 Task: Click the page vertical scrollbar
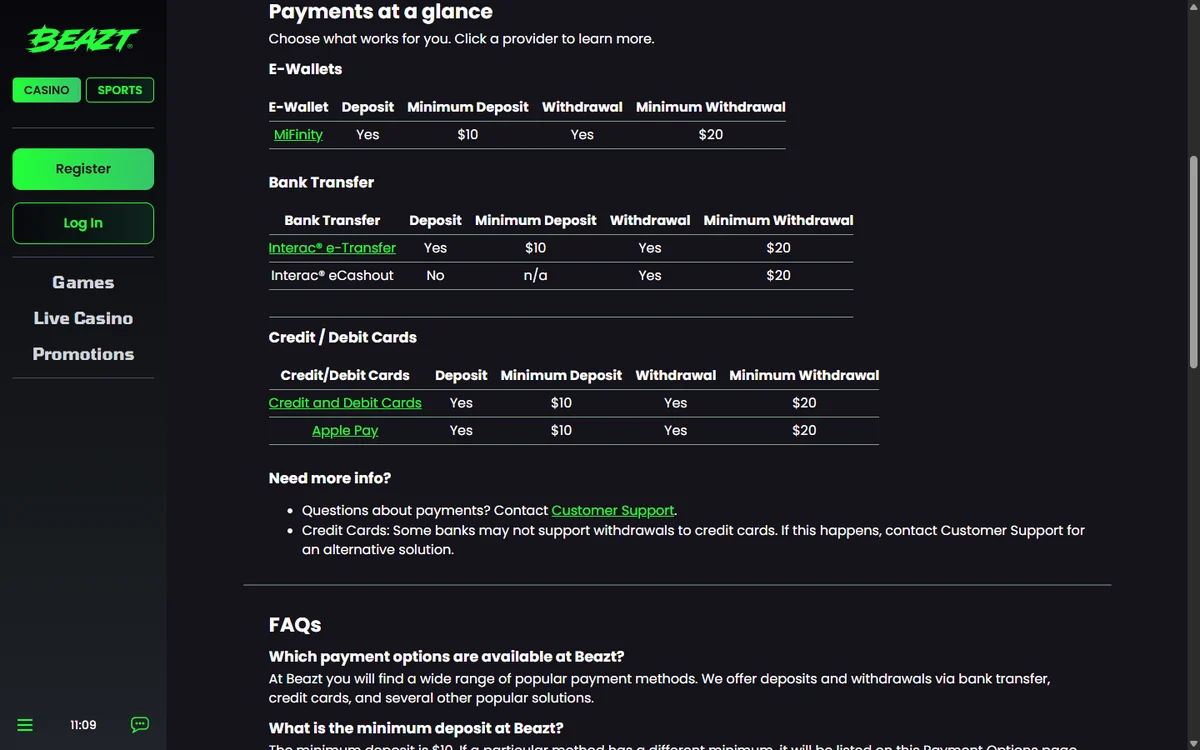coord(1192,262)
